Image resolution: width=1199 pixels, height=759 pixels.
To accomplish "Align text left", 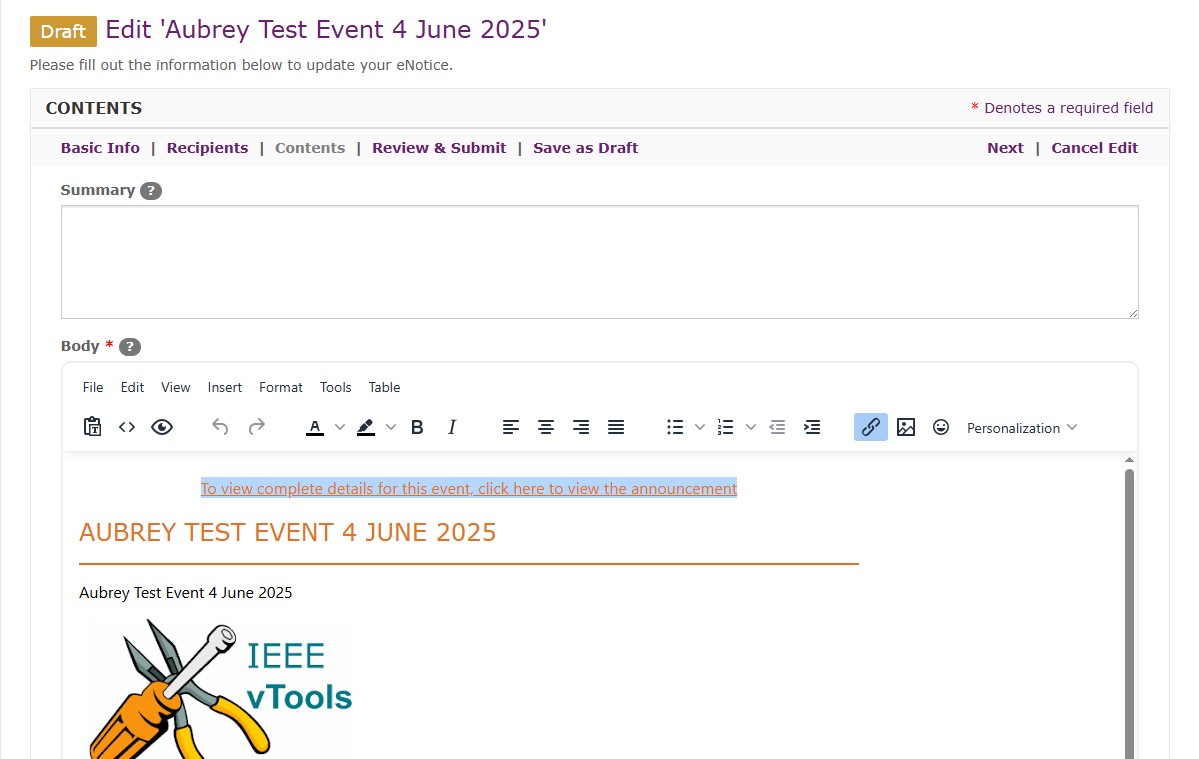I will coord(511,427).
